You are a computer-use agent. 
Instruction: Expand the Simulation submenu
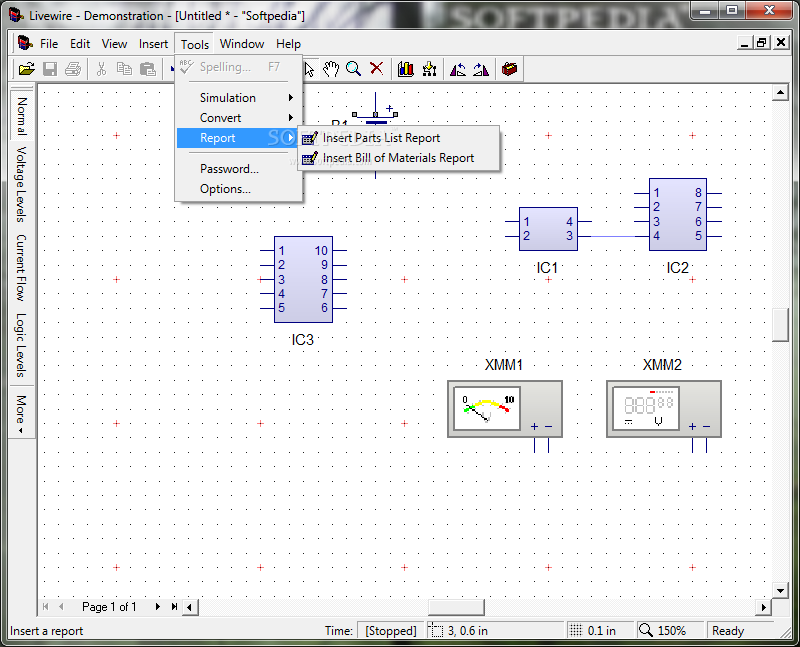pos(239,97)
